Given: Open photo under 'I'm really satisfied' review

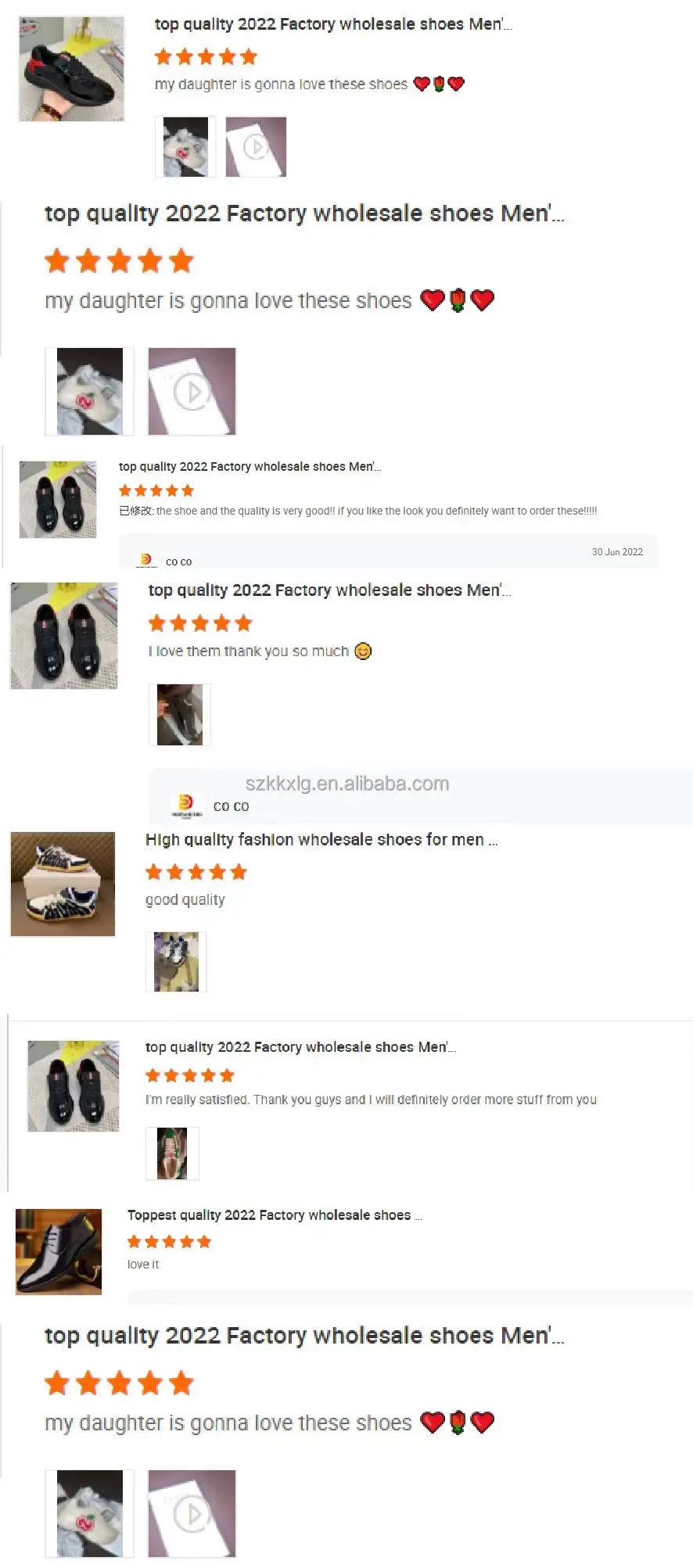Looking at the screenshot, I should (x=172, y=1154).
